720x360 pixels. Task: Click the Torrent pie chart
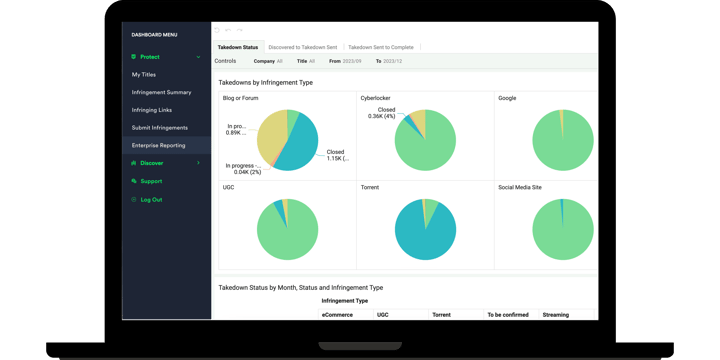click(425, 229)
